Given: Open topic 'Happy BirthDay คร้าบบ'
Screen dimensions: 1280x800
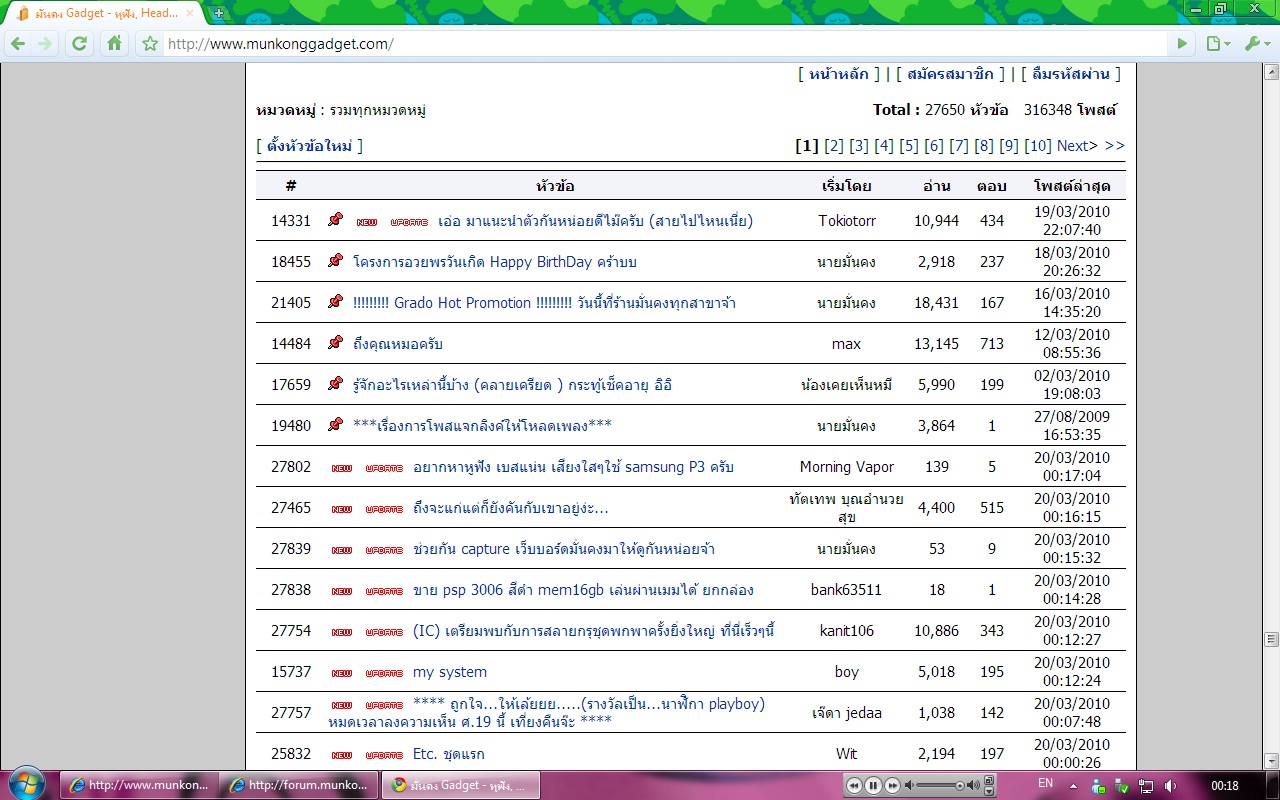Looking at the screenshot, I should [495, 262].
